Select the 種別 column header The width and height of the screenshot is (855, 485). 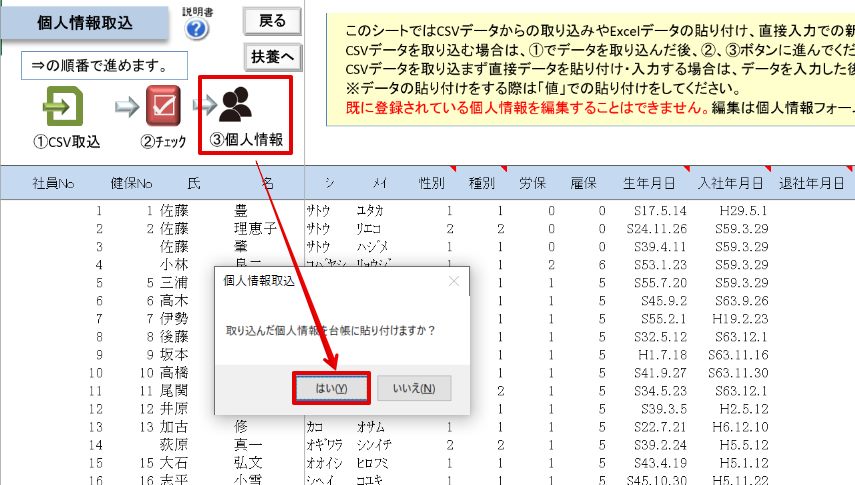(x=481, y=183)
